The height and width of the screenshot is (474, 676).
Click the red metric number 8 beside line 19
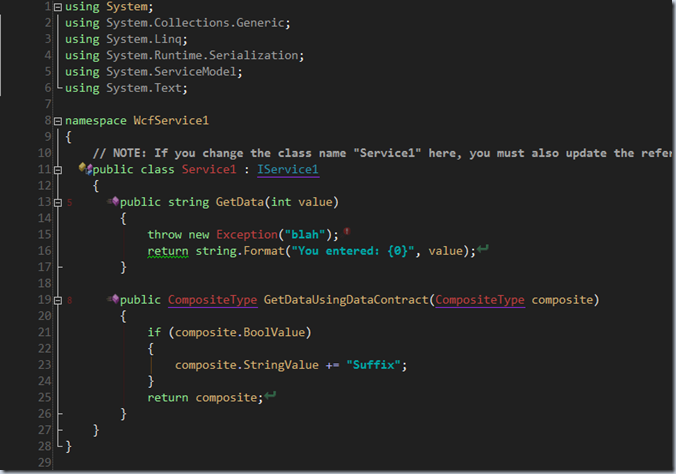coord(69,301)
